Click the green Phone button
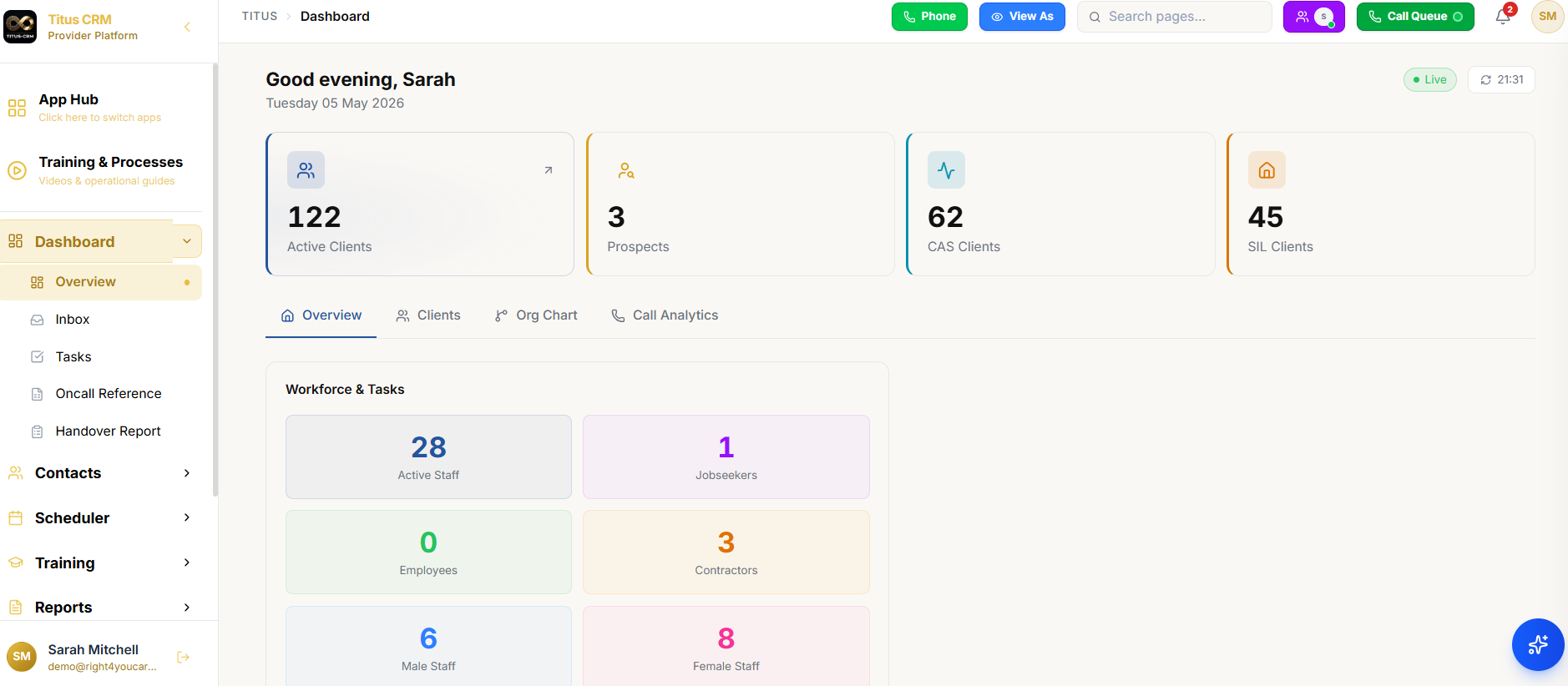This screenshot has width=1568, height=686. tap(929, 17)
